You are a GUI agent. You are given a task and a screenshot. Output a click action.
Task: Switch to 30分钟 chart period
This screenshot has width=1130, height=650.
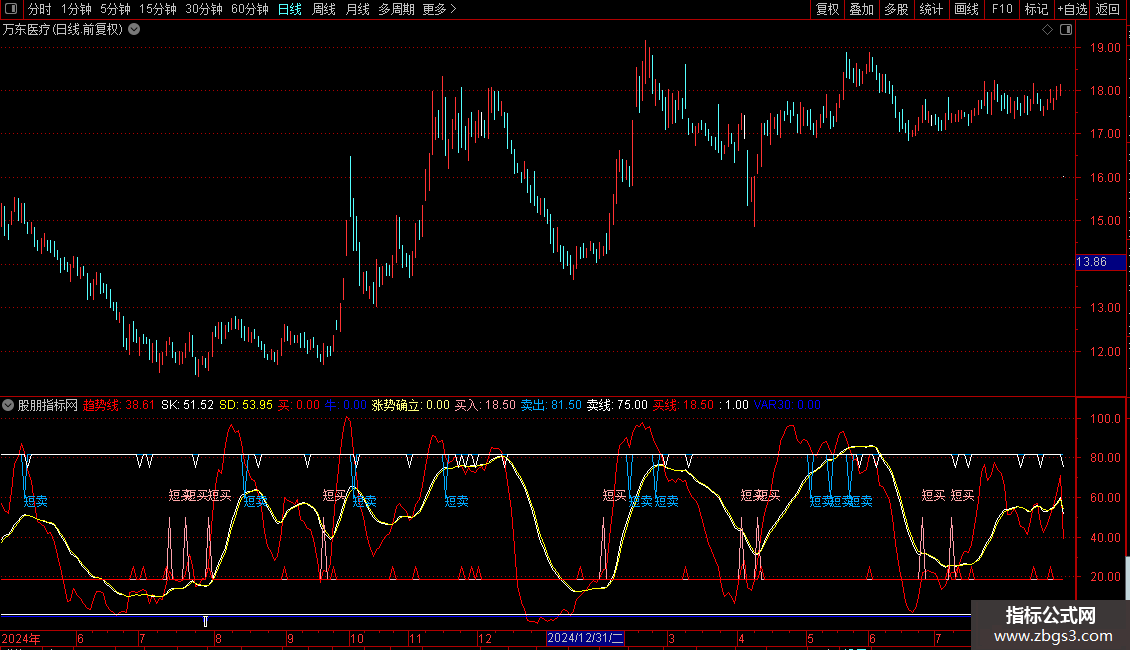tap(204, 9)
